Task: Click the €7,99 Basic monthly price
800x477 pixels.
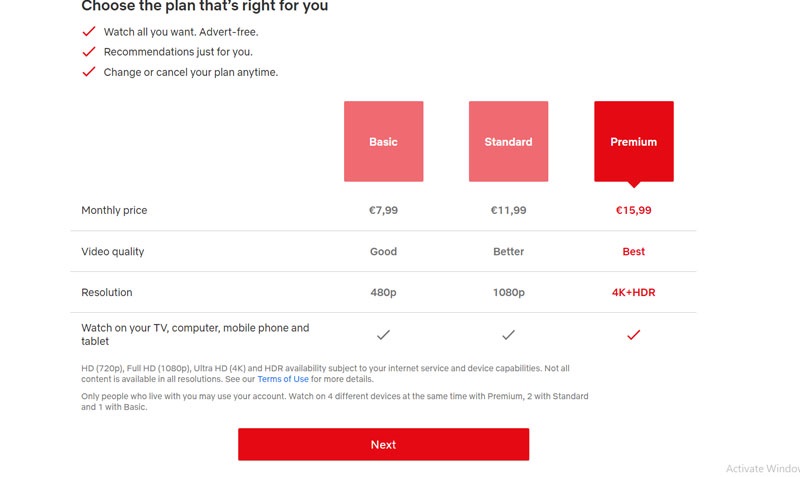Action: [383, 211]
